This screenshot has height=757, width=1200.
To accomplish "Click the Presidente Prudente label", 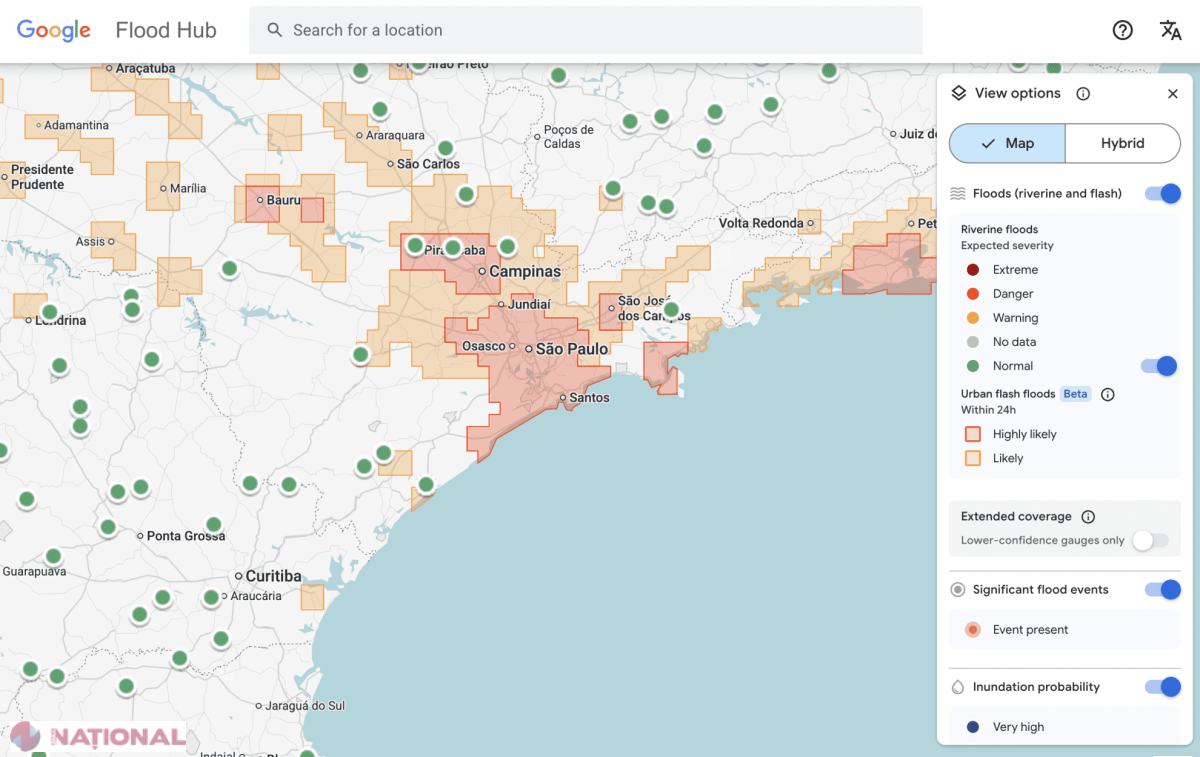I will click(x=42, y=177).
